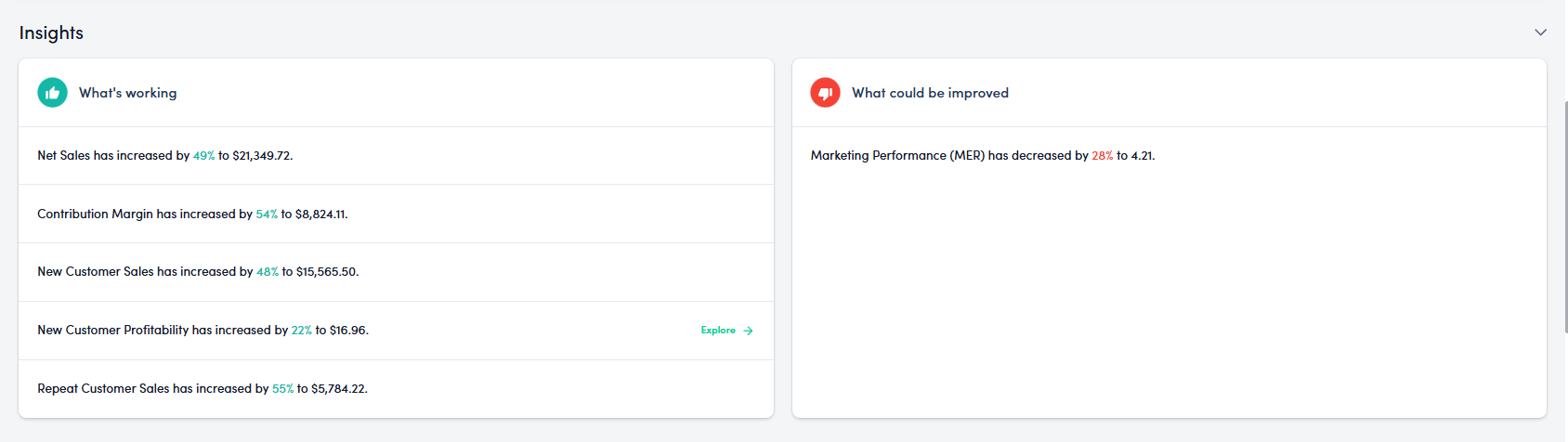Open the Explore link for New Customer Profitability
Screen dimensions: 1568x442
(x=718, y=331)
